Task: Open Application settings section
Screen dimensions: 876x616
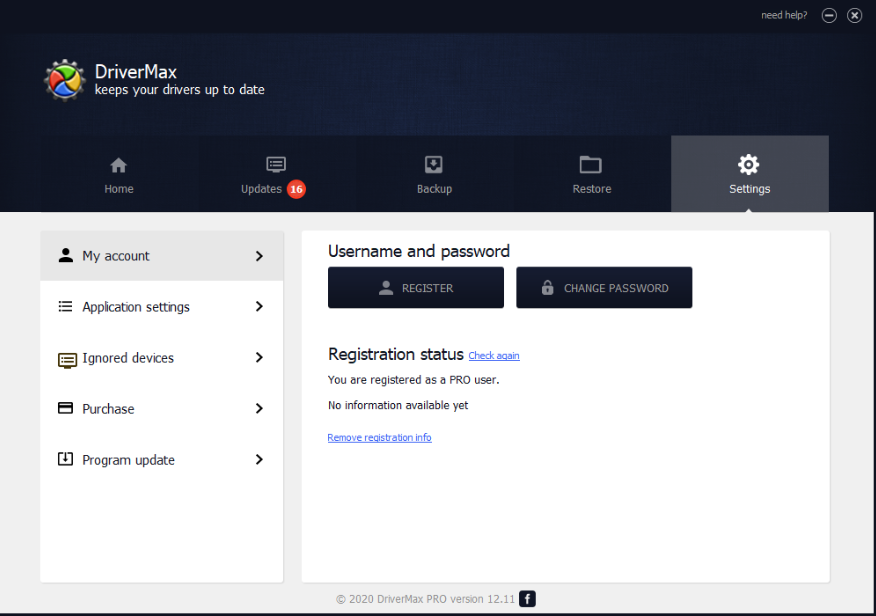Action: click(161, 306)
